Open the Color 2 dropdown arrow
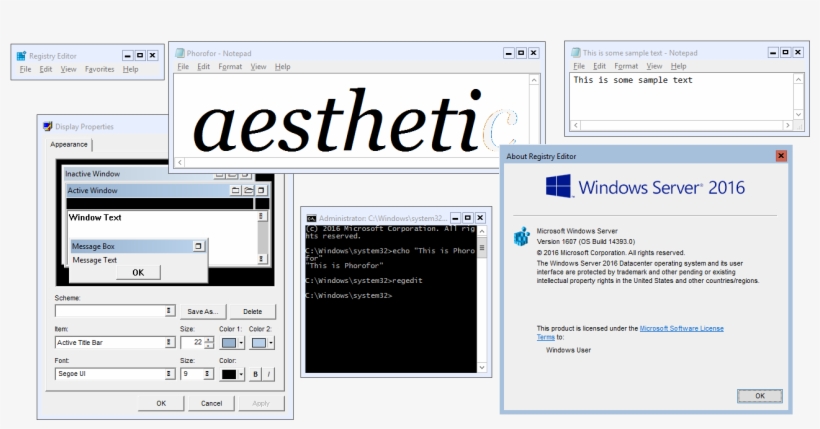 [x=270, y=343]
